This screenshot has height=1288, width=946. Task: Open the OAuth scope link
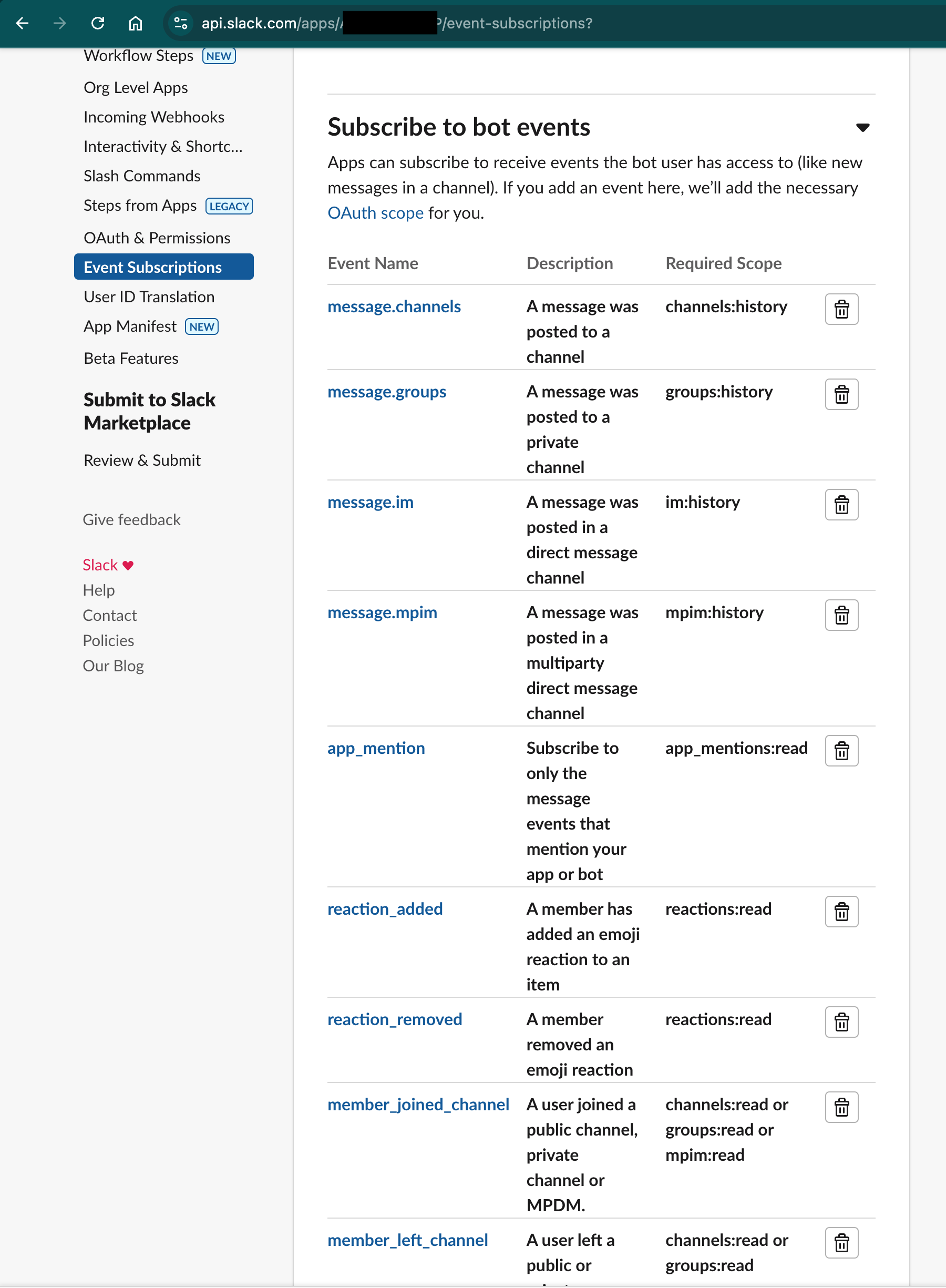pos(375,212)
